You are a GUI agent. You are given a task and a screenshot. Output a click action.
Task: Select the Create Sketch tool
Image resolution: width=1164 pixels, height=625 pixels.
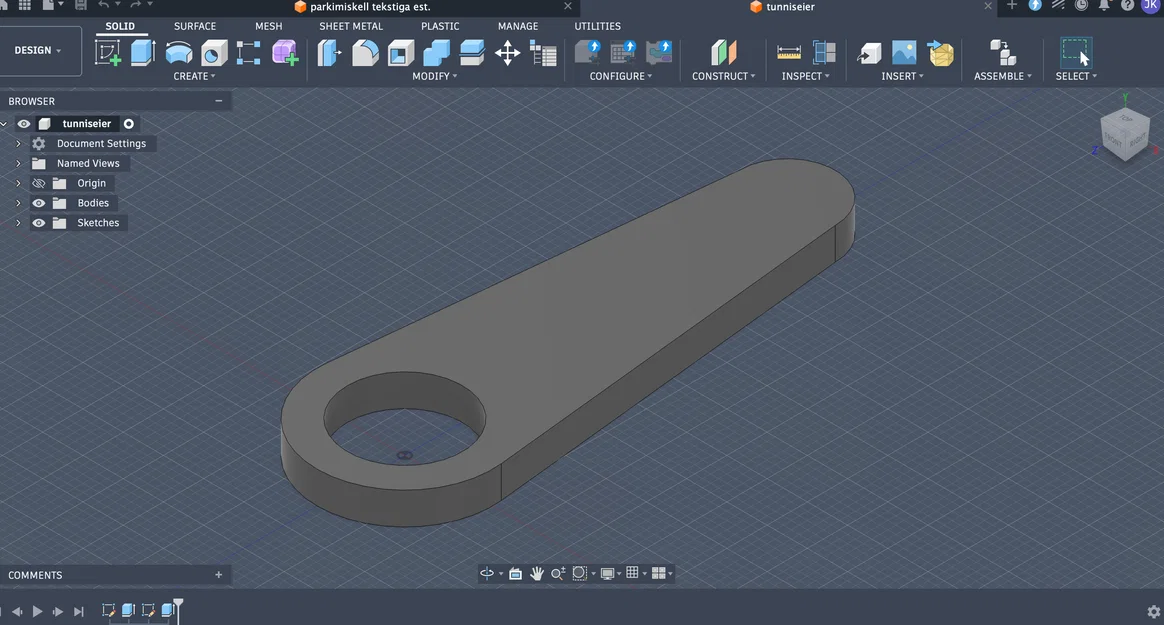pos(108,53)
